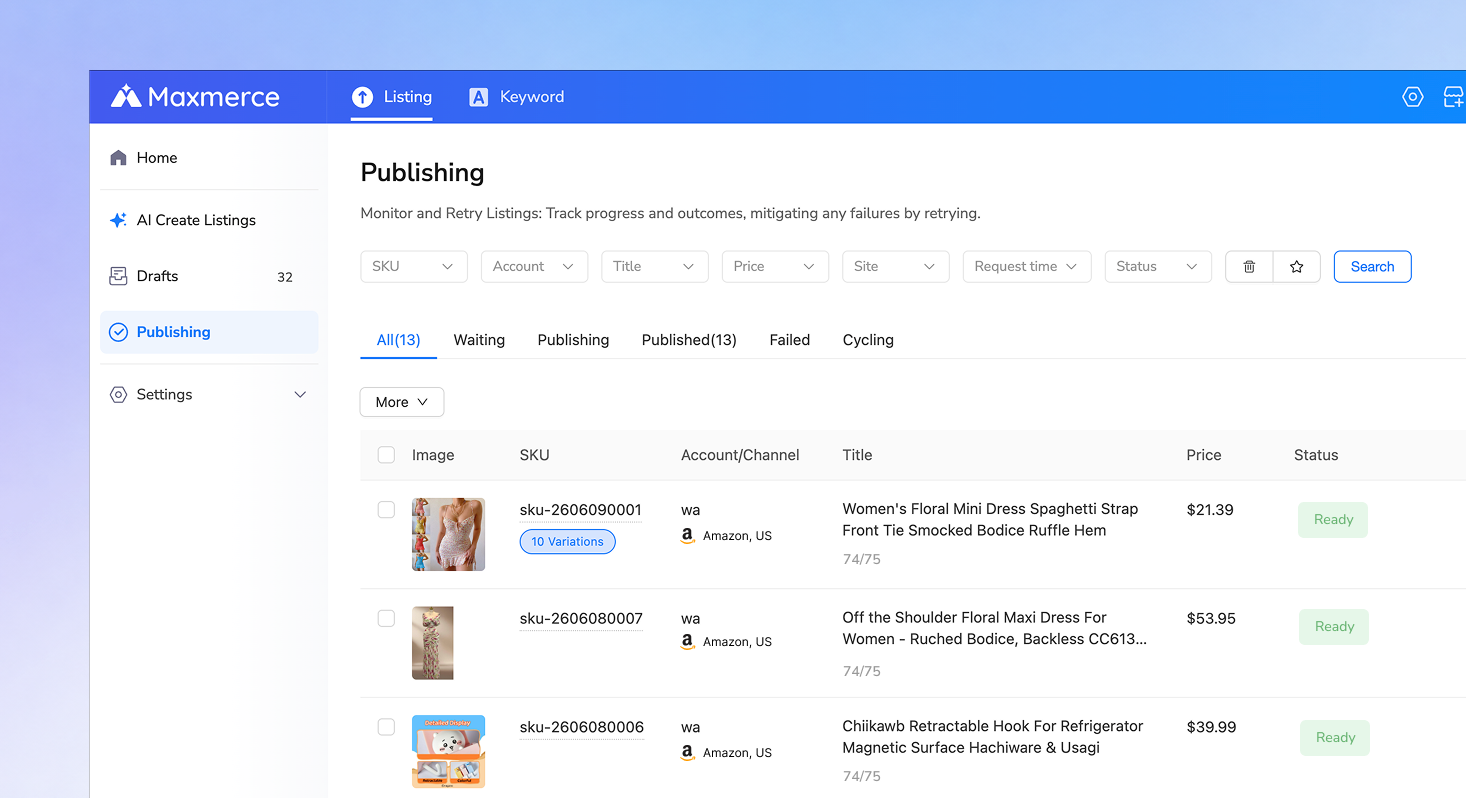Select the Failed tab
The height and width of the screenshot is (798, 1466).
[x=790, y=340]
